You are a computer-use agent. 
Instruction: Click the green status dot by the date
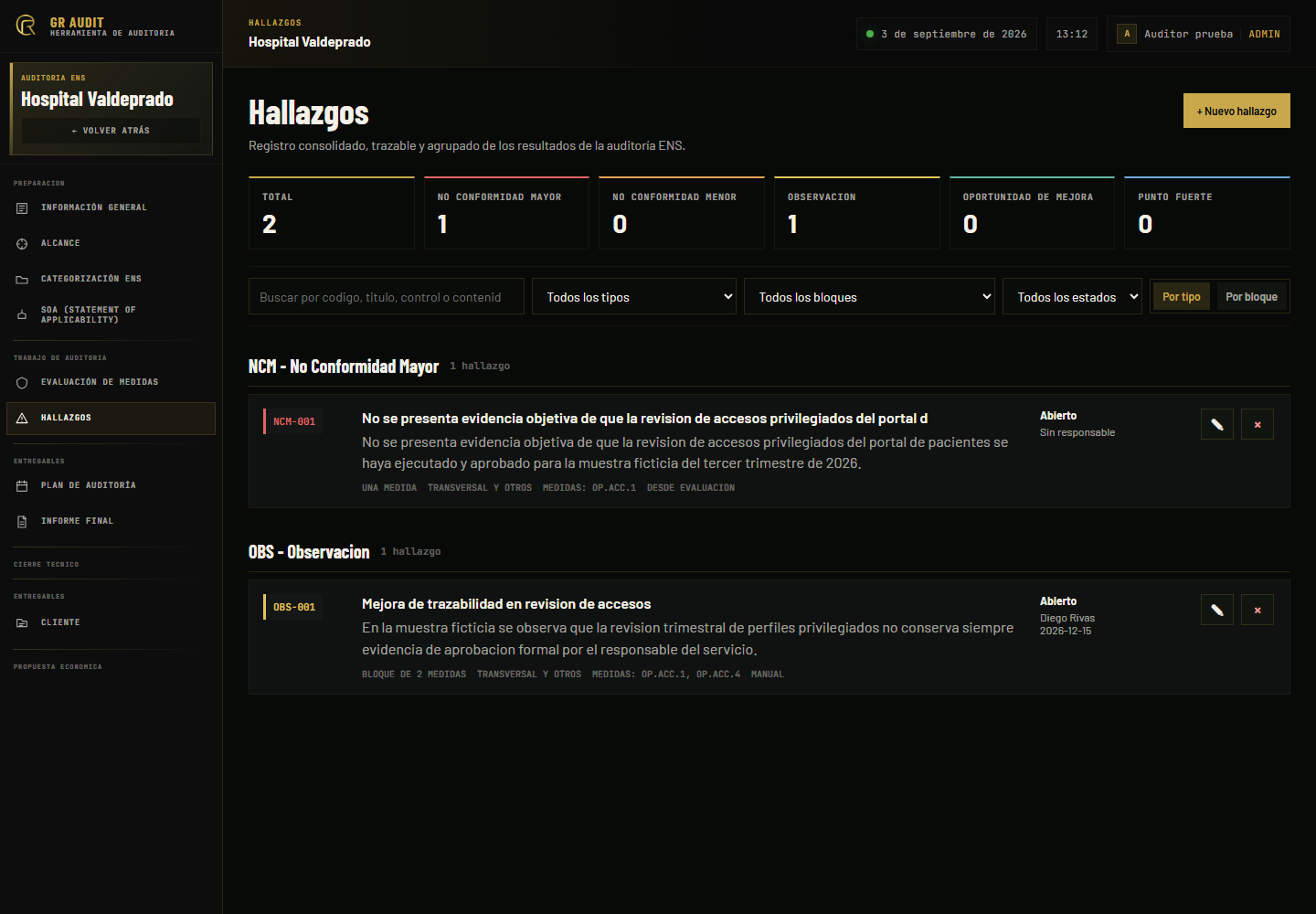(870, 34)
